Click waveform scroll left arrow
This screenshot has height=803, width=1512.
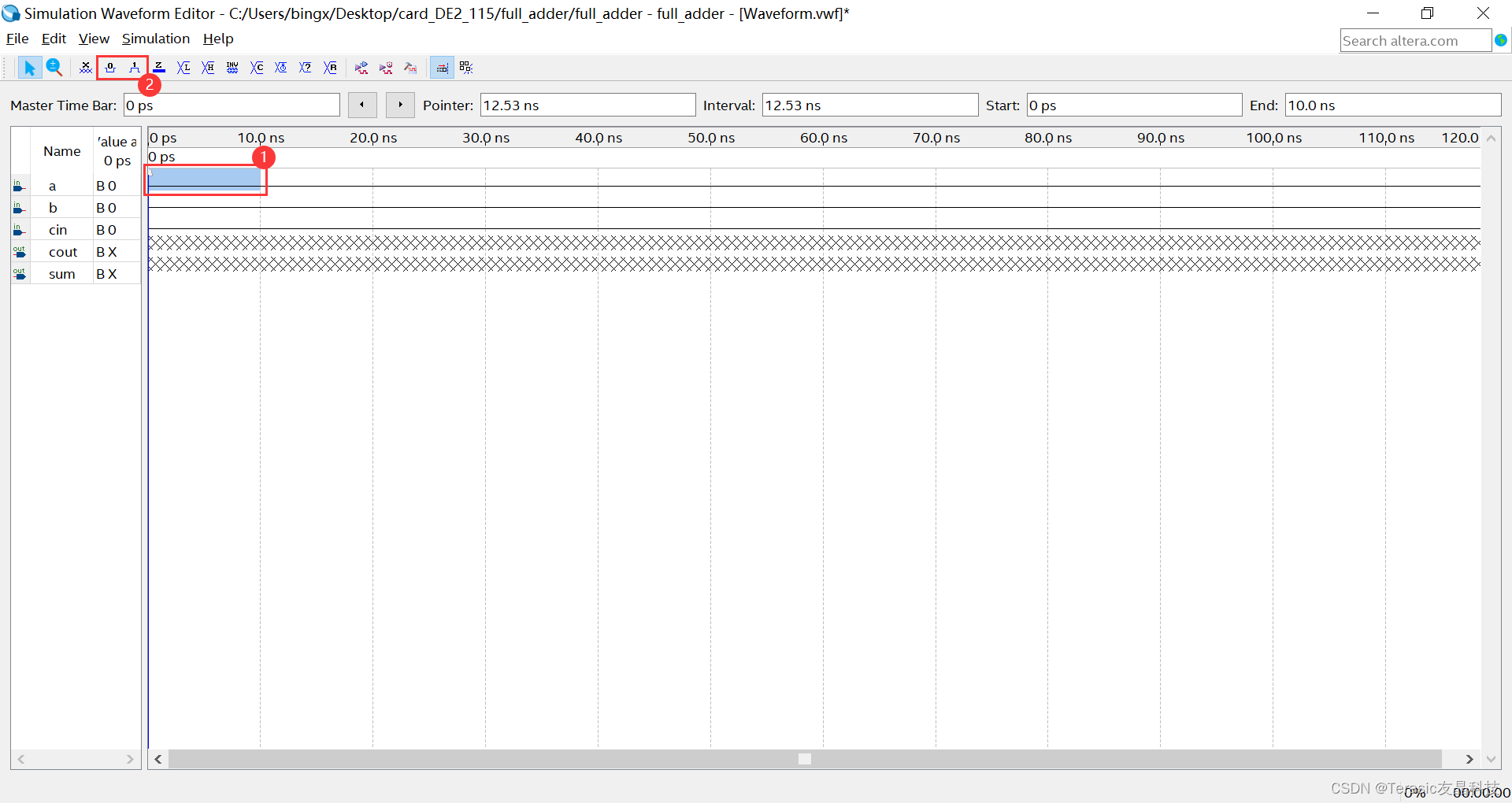[158, 759]
